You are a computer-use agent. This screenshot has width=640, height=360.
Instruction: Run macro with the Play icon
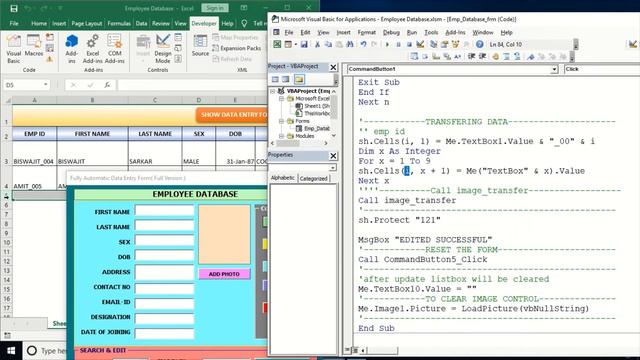point(387,44)
